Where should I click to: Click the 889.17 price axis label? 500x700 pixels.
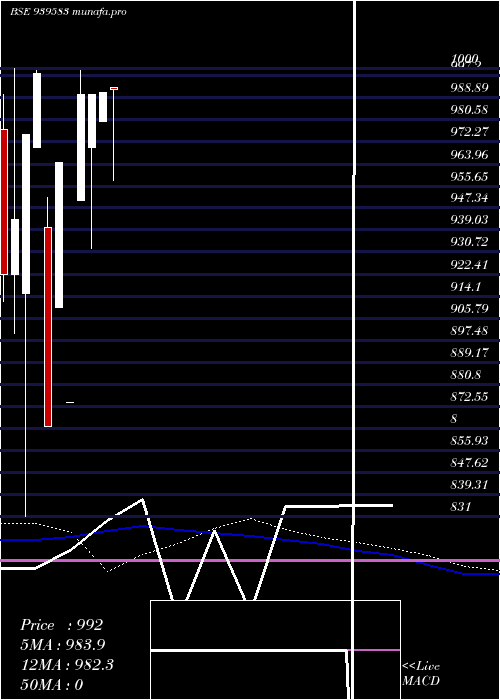tap(469, 353)
